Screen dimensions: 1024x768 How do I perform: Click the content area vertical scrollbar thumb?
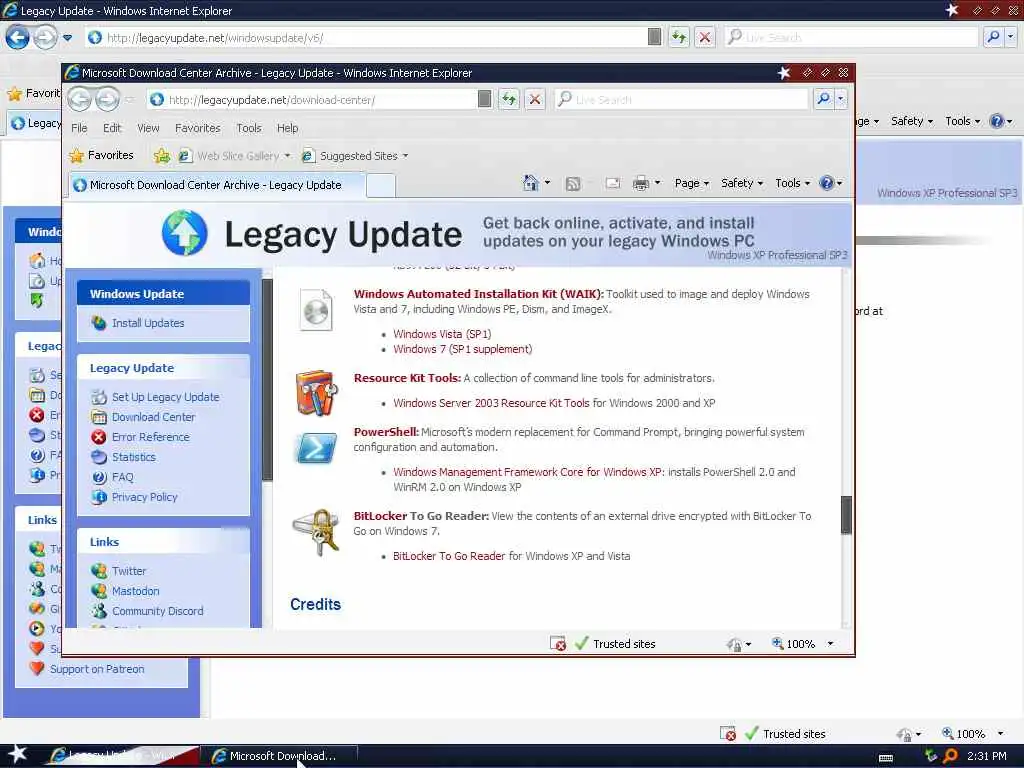click(846, 515)
